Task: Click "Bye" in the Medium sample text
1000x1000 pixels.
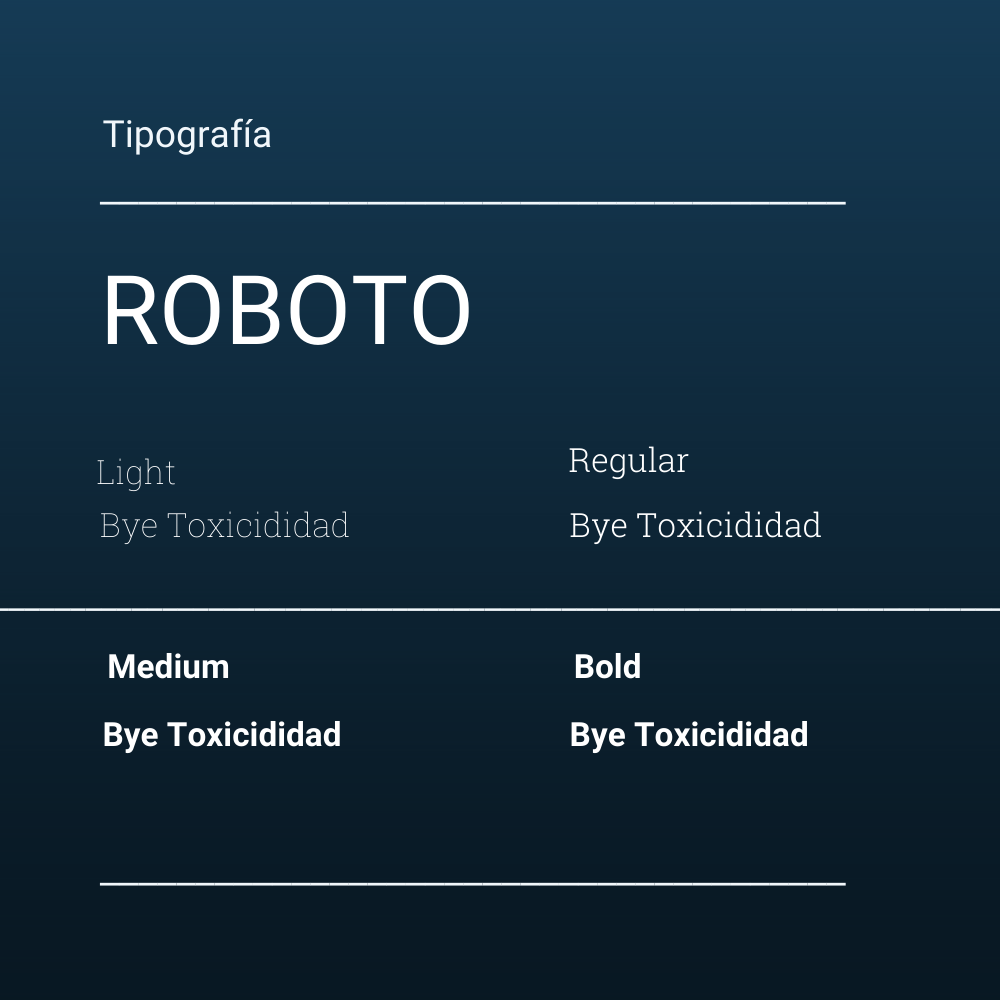Action: 131,735
